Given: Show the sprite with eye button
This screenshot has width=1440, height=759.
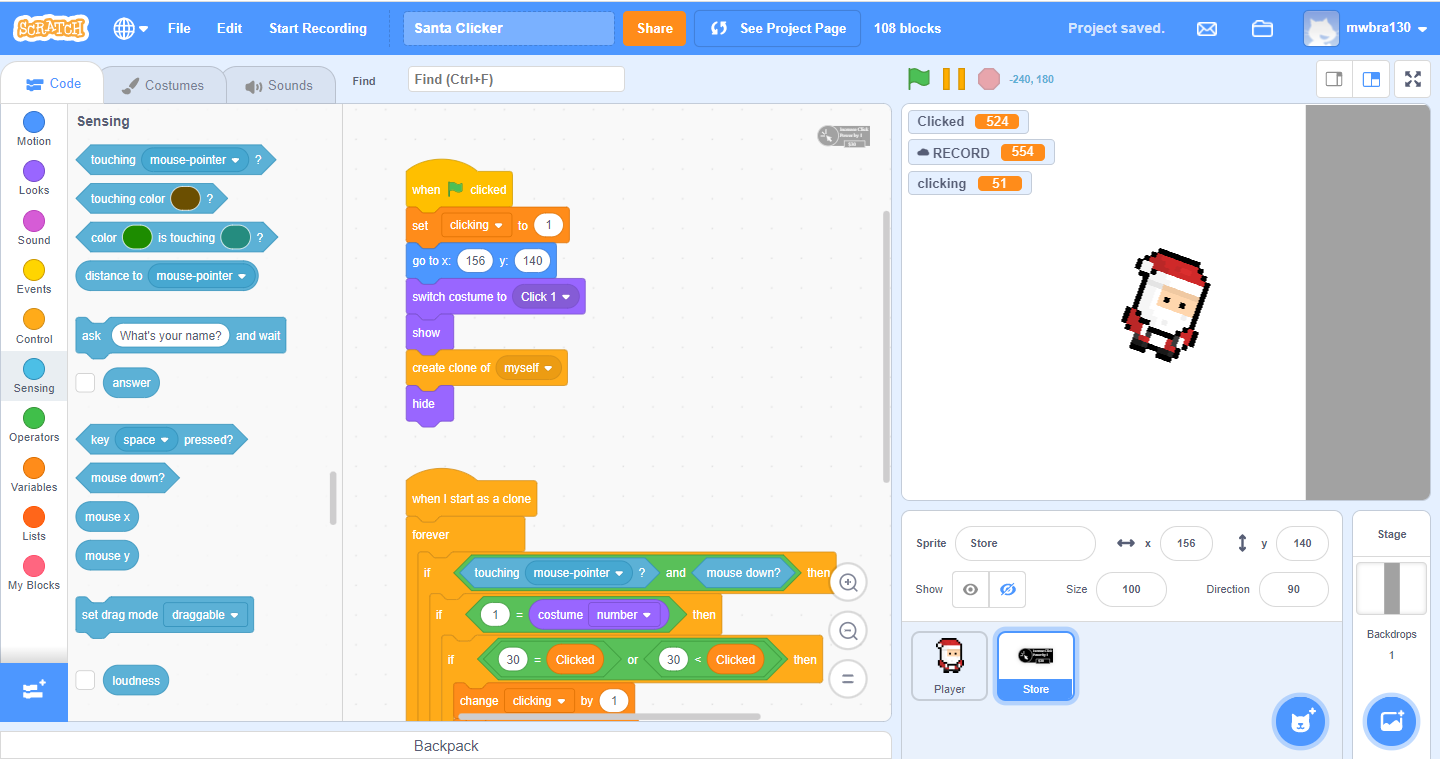Looking at the screenshot, I should coord(970,589).
